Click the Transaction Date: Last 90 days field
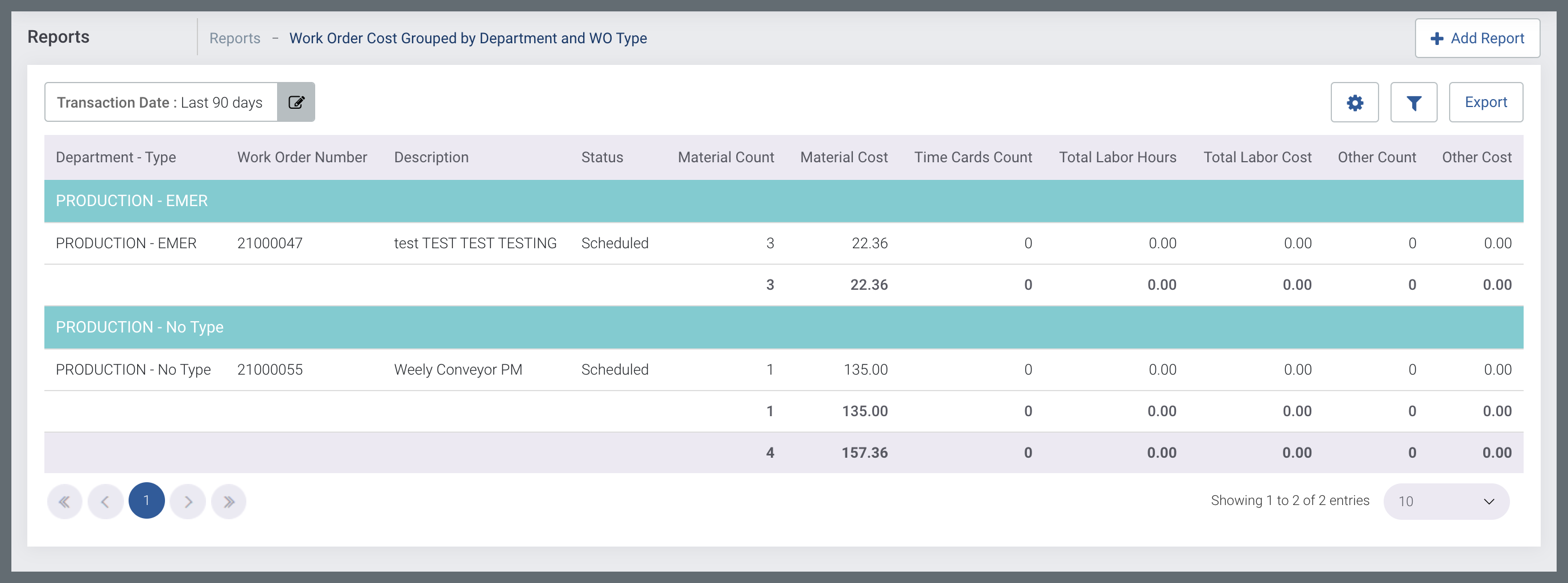 [162, 102]
